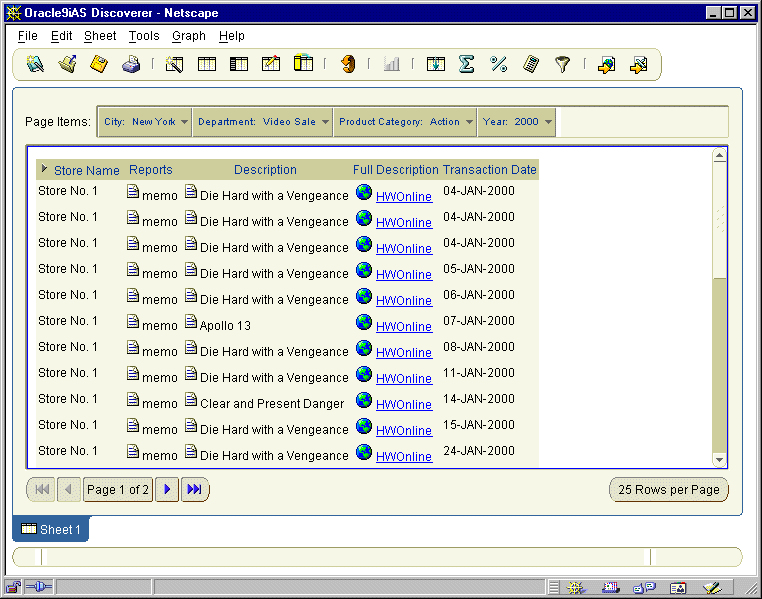The image size is (762, 599).
Task: Click the Sort table toolbar icon
Action: coord(435,64)
